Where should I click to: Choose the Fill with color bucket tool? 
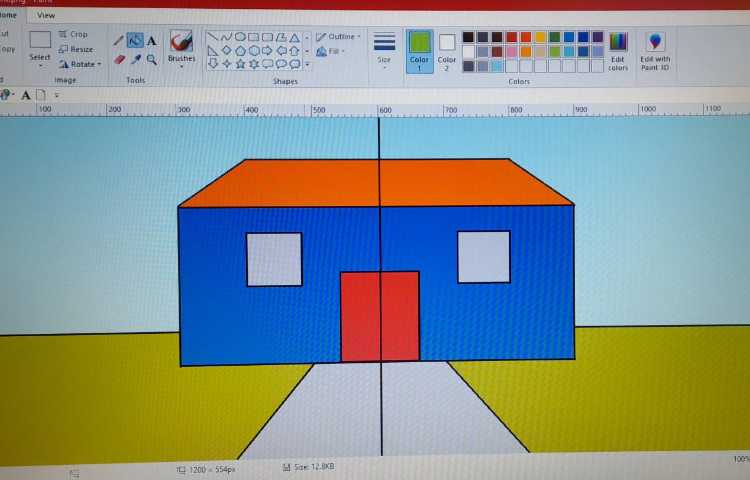click(134, 41)
